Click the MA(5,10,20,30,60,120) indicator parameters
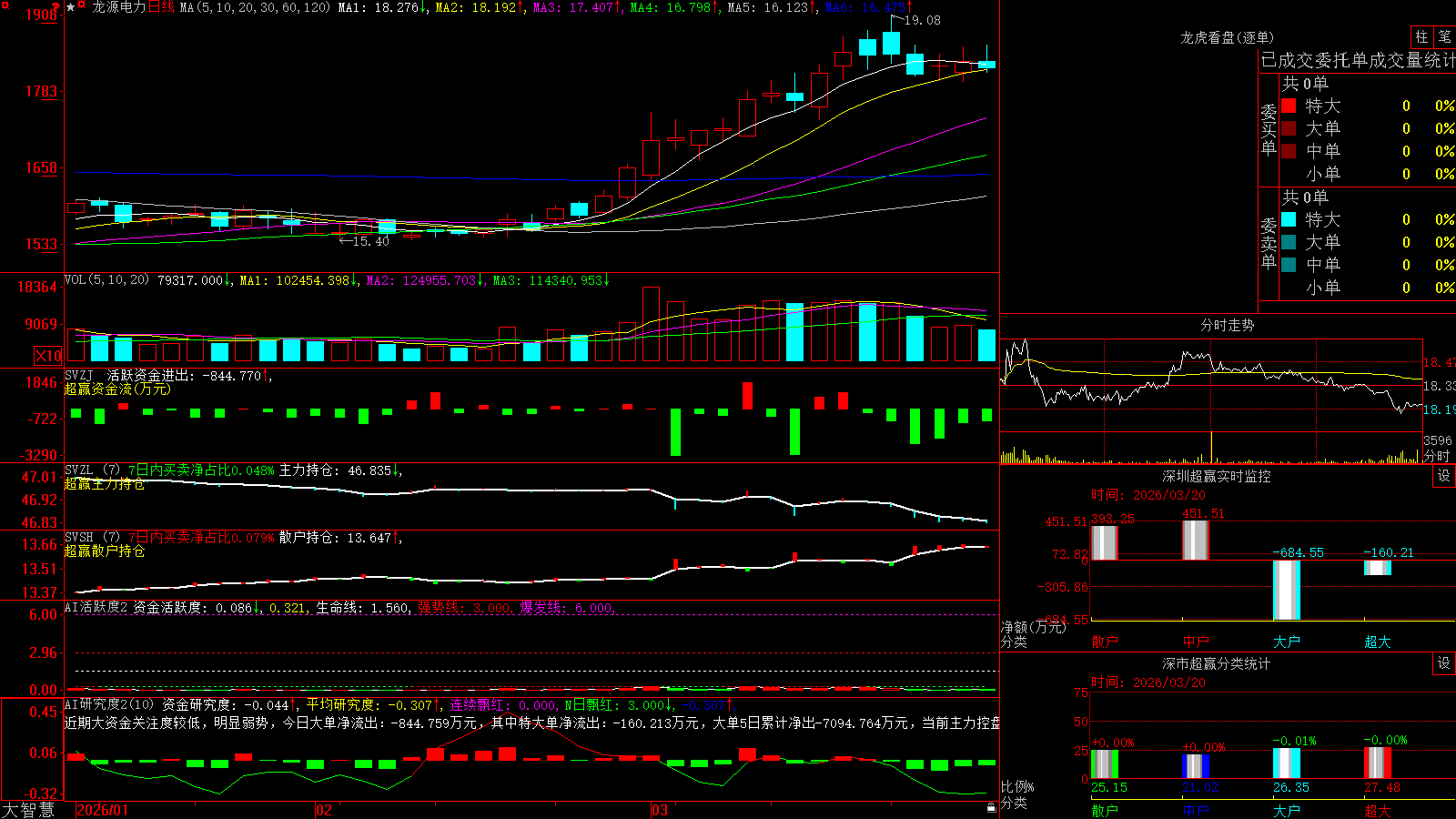This screenshot has height=819, width=1456. (x=255, y=7)
